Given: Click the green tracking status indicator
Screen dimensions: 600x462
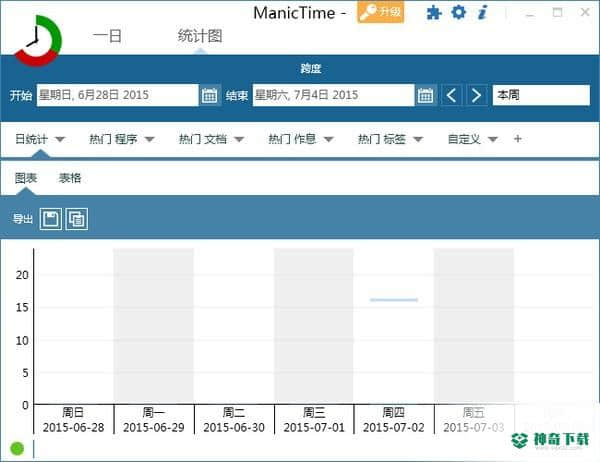Looking at the screenshot, I should click(x=17, y=448).
